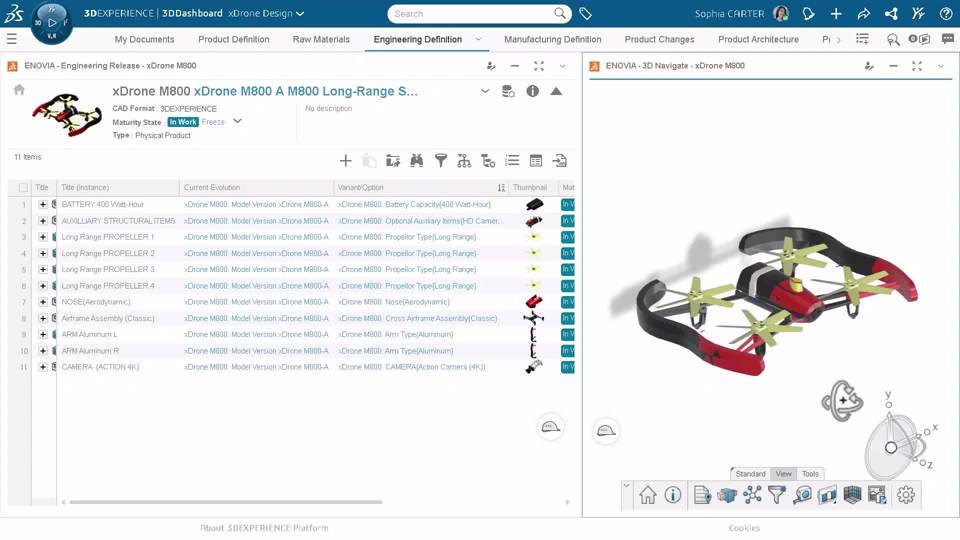The image size is (960, 540).
Task: Sort by the Variant/Option column sort icon
Action: (501, 187)
